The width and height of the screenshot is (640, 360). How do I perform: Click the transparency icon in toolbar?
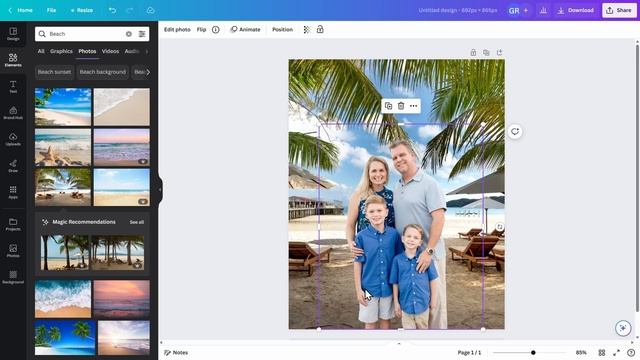tap(307, 29)
